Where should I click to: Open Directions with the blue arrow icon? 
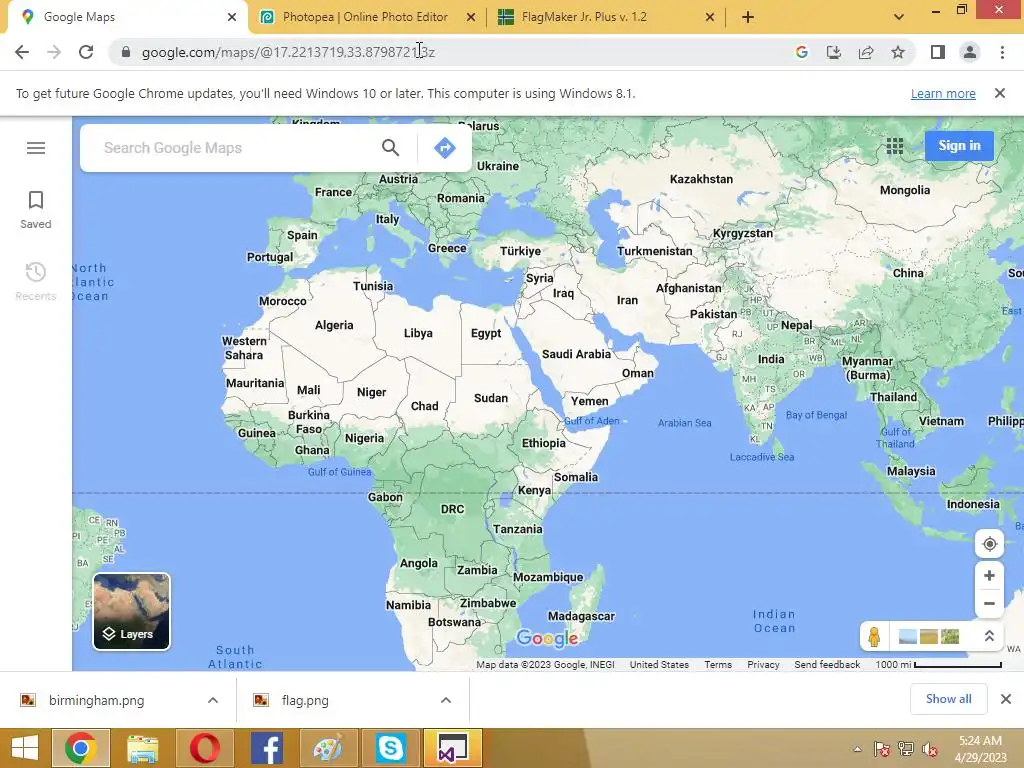[445, 148]
